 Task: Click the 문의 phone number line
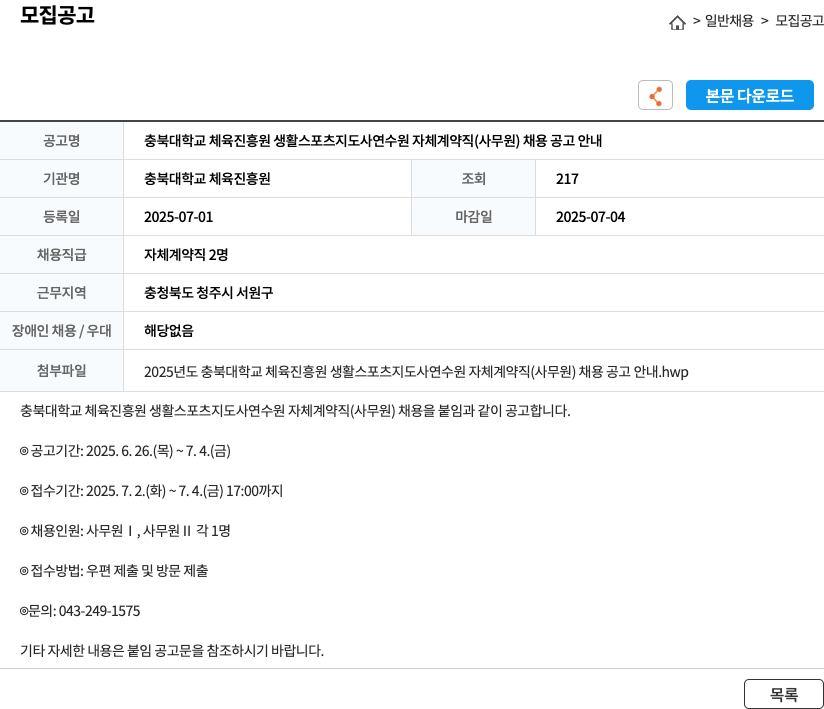click(x=80, y=611)
